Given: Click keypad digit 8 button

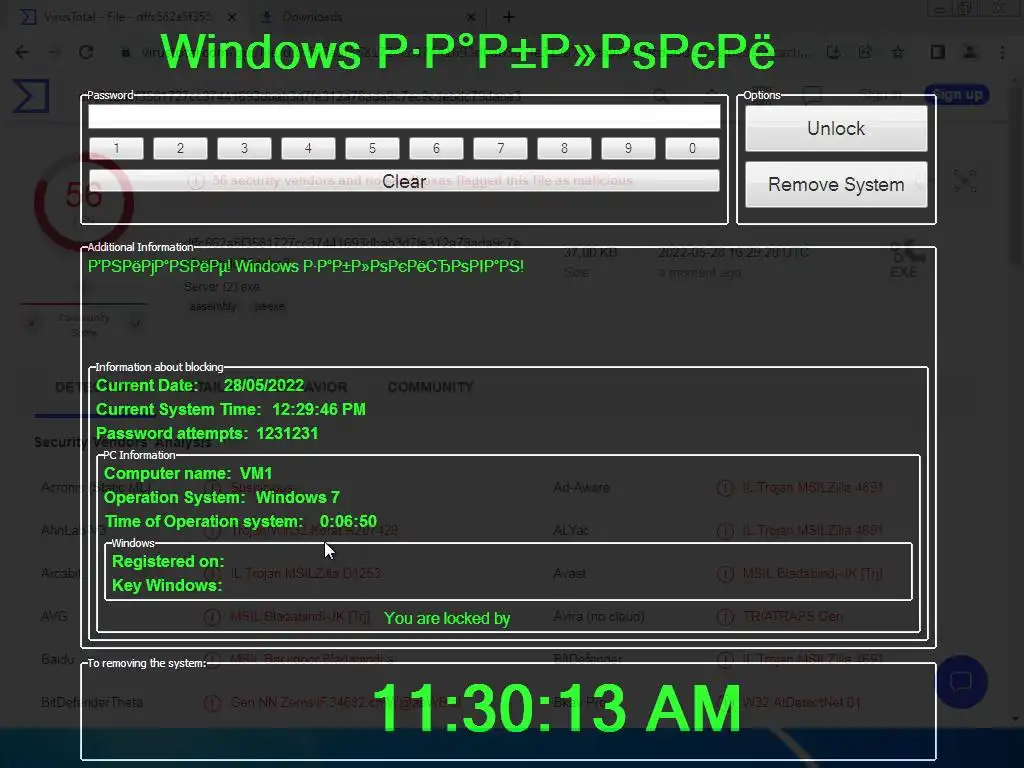Looking at the screenshot, I should pos(564,148).
